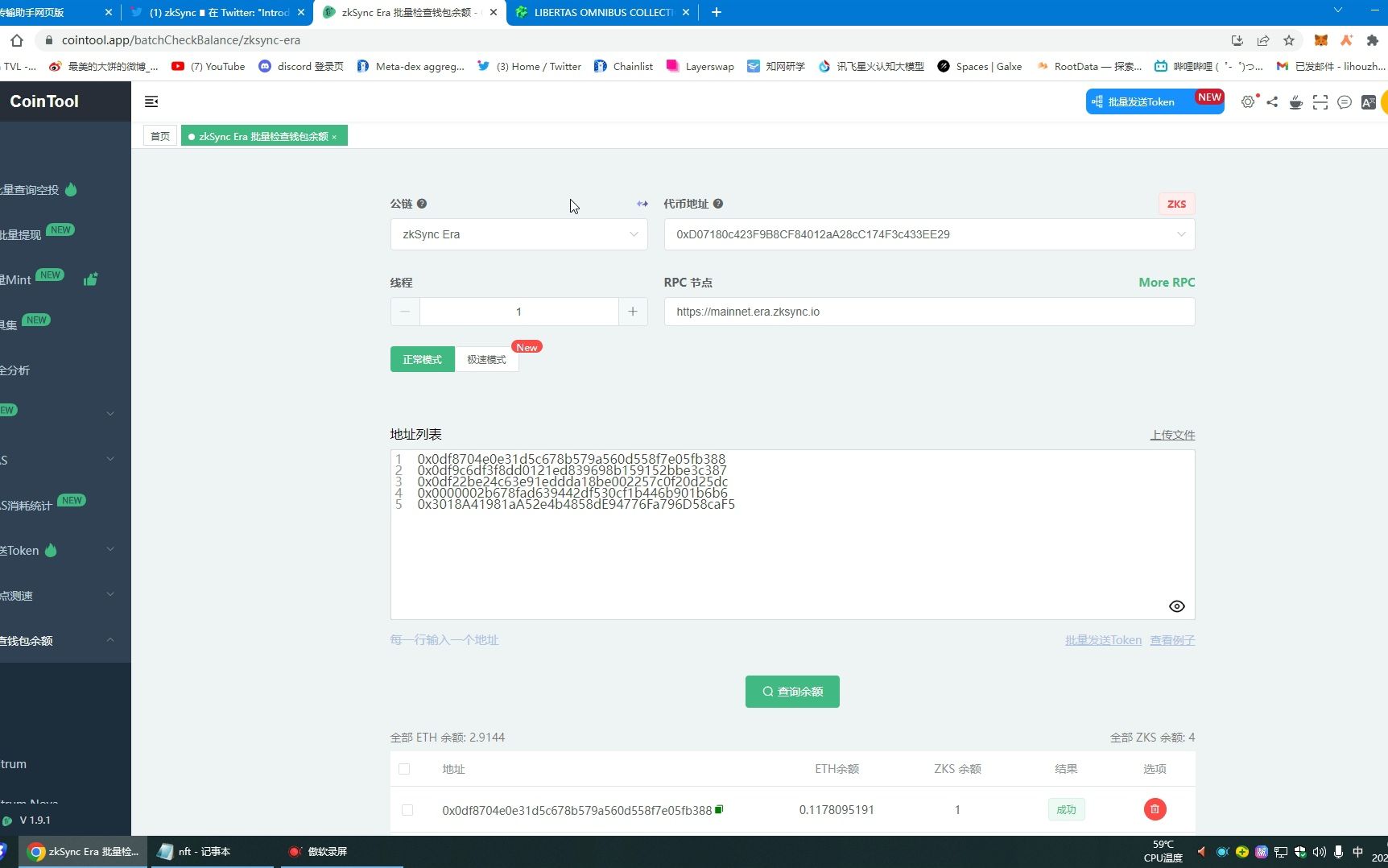Click the ZKS token tag

(1176, 204)
